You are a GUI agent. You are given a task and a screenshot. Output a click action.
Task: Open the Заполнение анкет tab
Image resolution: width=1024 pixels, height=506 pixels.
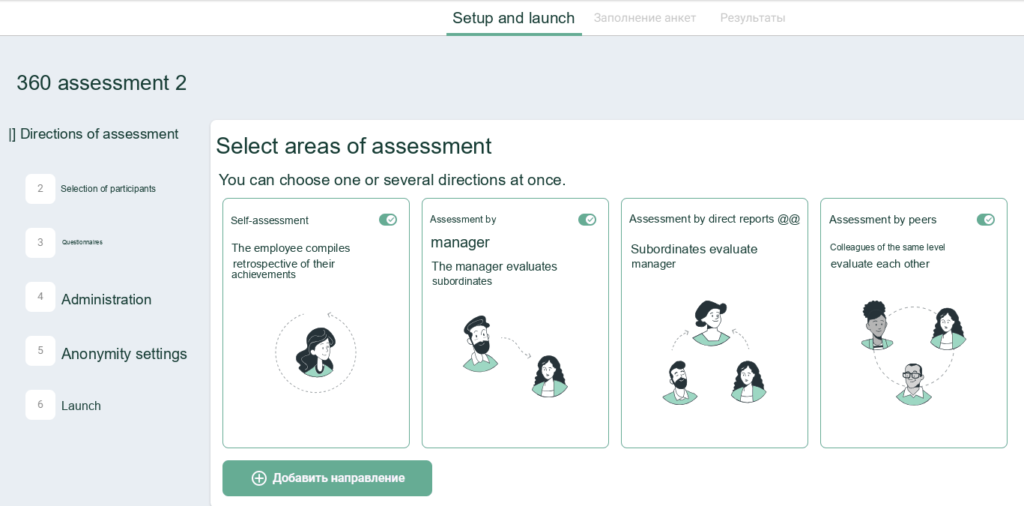click(645, 18)
